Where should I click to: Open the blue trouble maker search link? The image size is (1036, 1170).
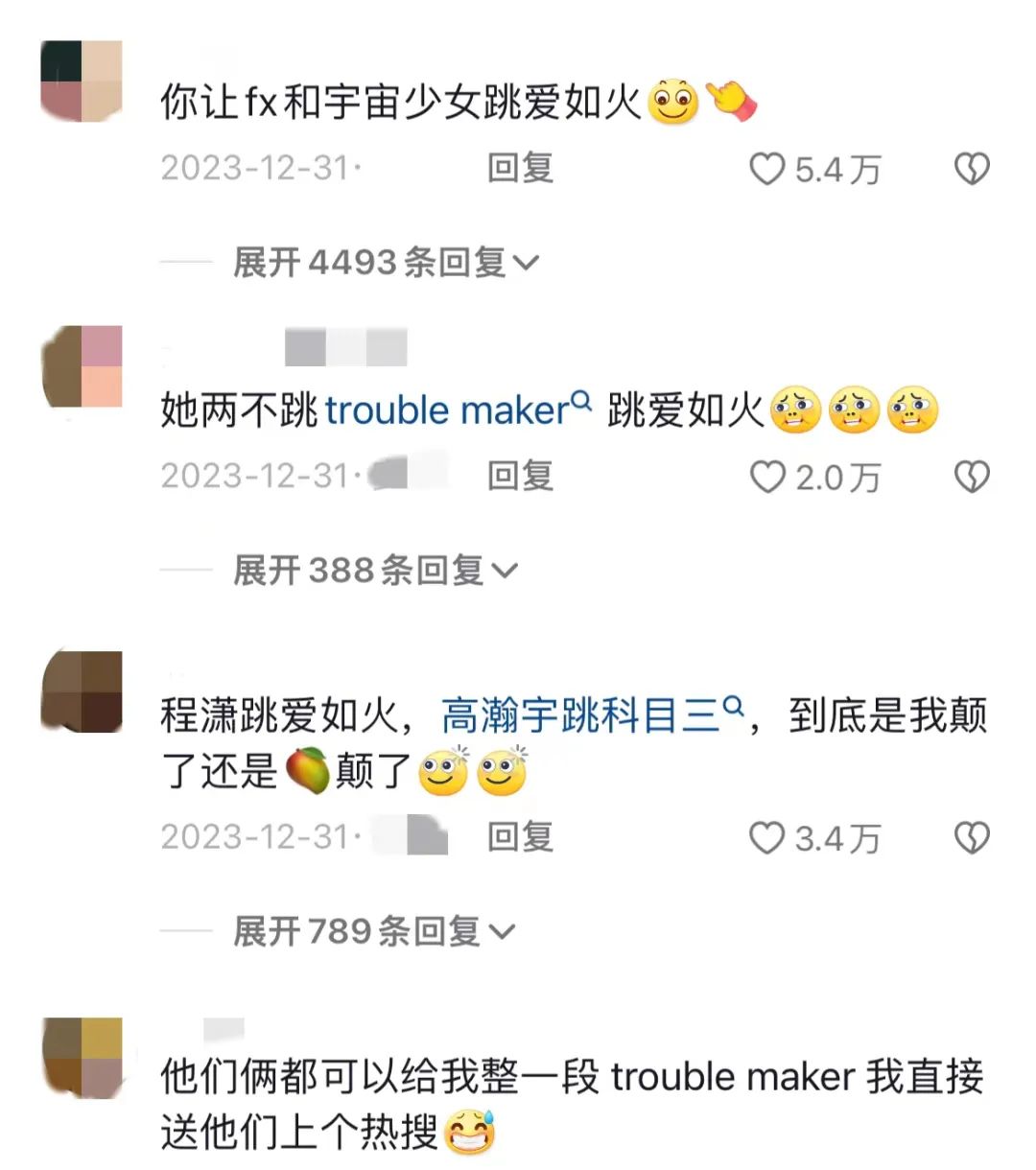pyautogui.click(x=447, y=411)
